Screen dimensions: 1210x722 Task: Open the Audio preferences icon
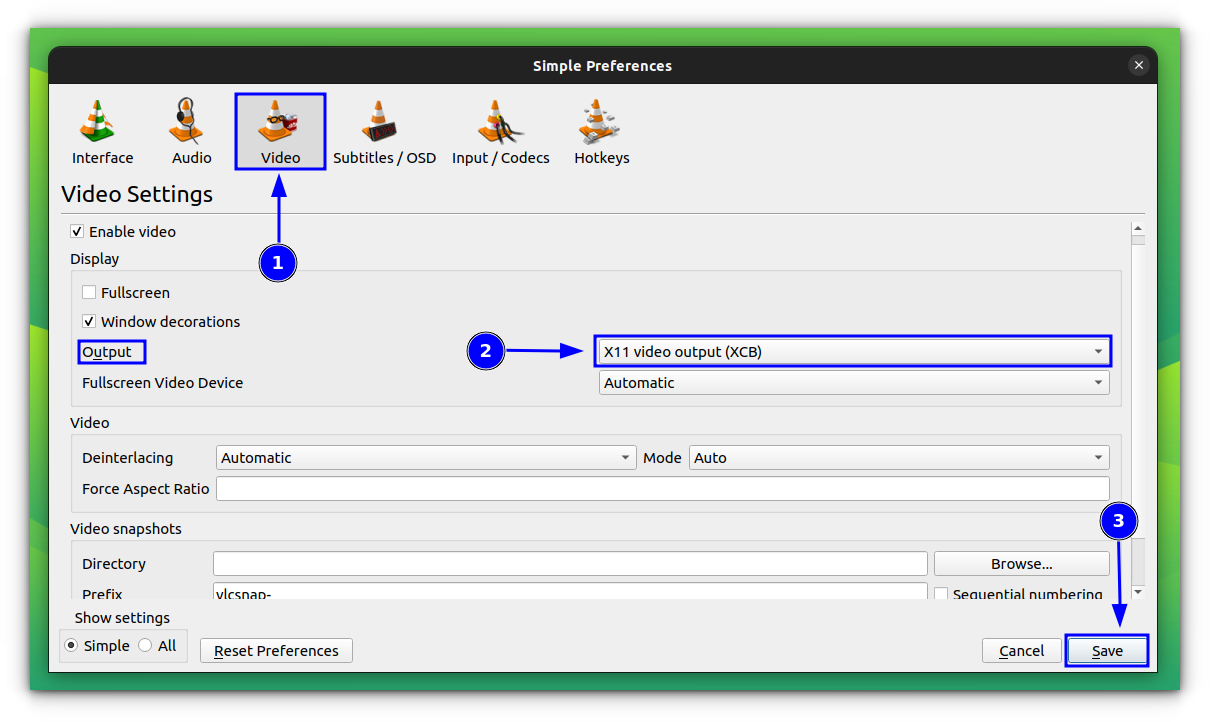190,130
